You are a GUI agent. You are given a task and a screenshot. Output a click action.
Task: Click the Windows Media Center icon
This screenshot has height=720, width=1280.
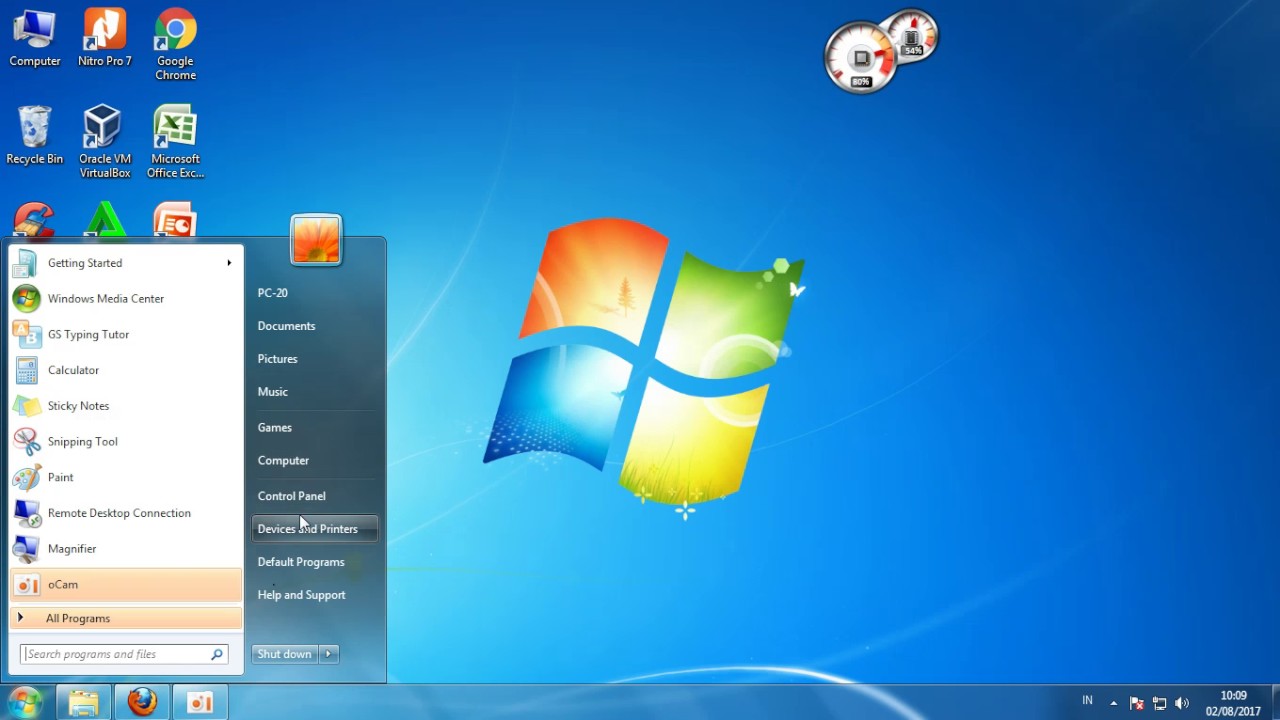click(26, 299)
